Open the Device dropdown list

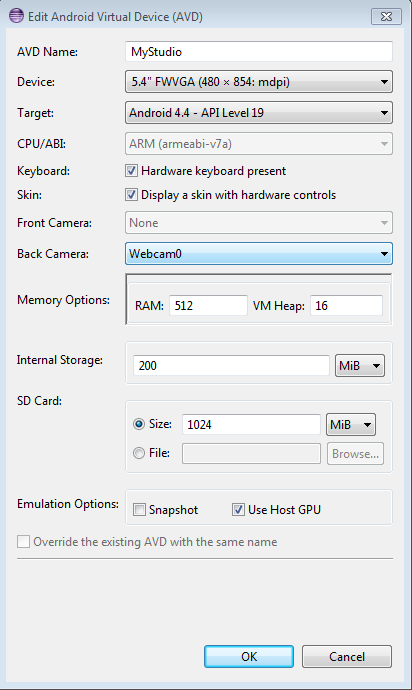[x=259, y=82]
